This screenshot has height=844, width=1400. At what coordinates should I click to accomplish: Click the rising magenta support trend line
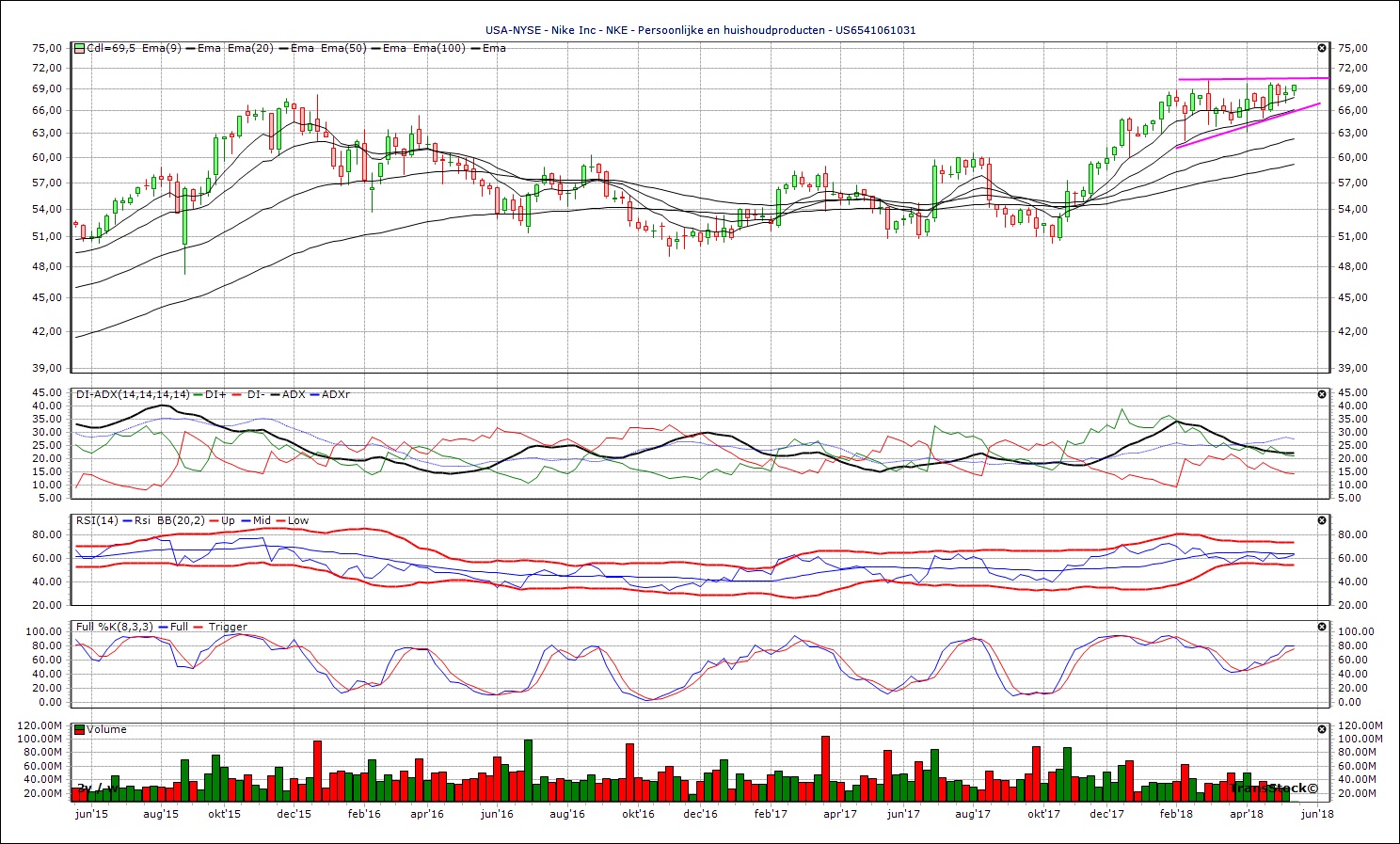coord(1248,125)
